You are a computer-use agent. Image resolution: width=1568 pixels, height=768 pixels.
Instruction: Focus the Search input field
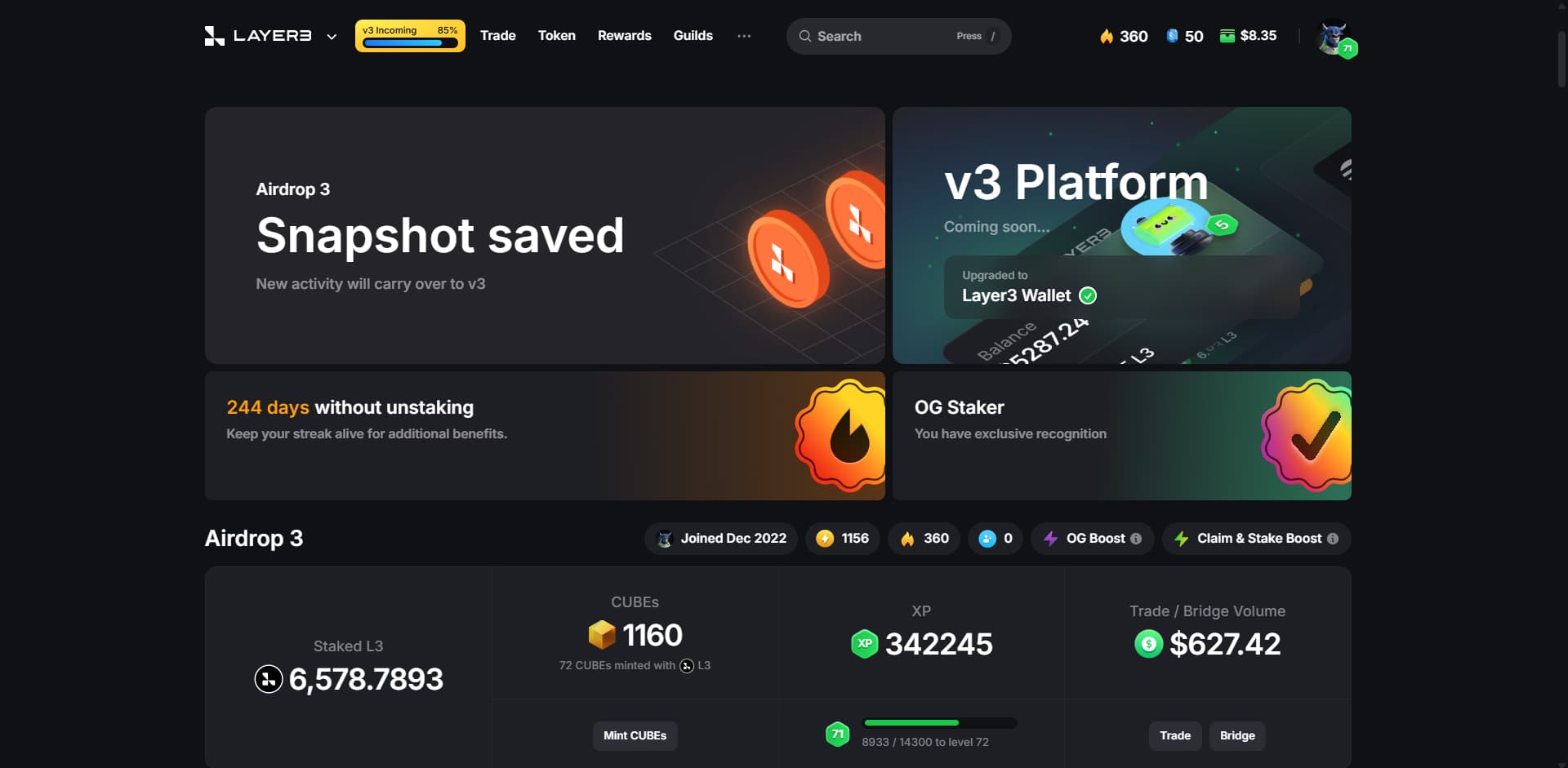click(898, 36)
